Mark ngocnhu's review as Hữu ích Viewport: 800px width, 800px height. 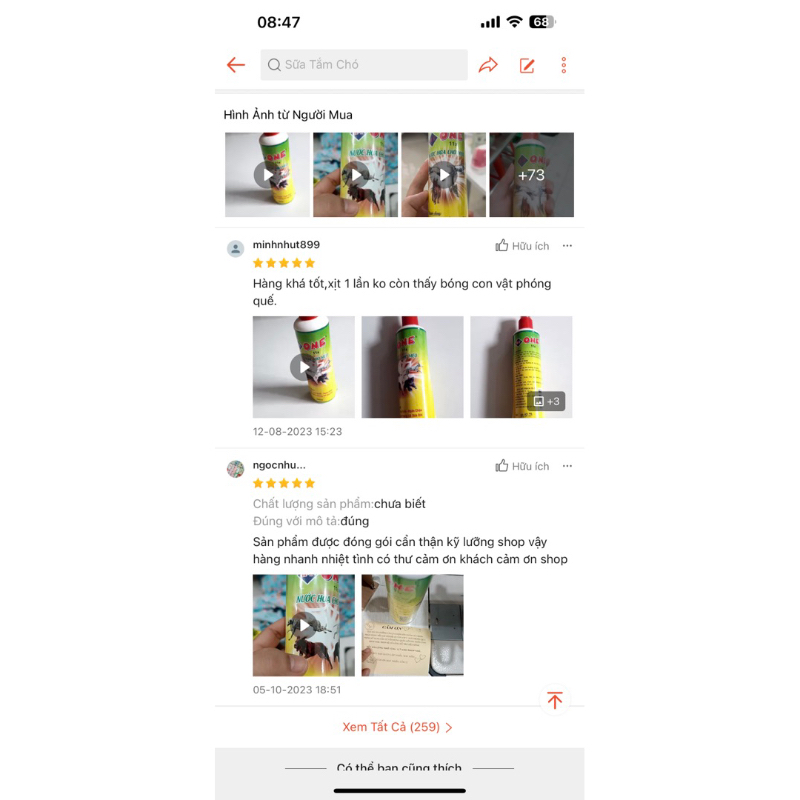click(x=522, y=466)
